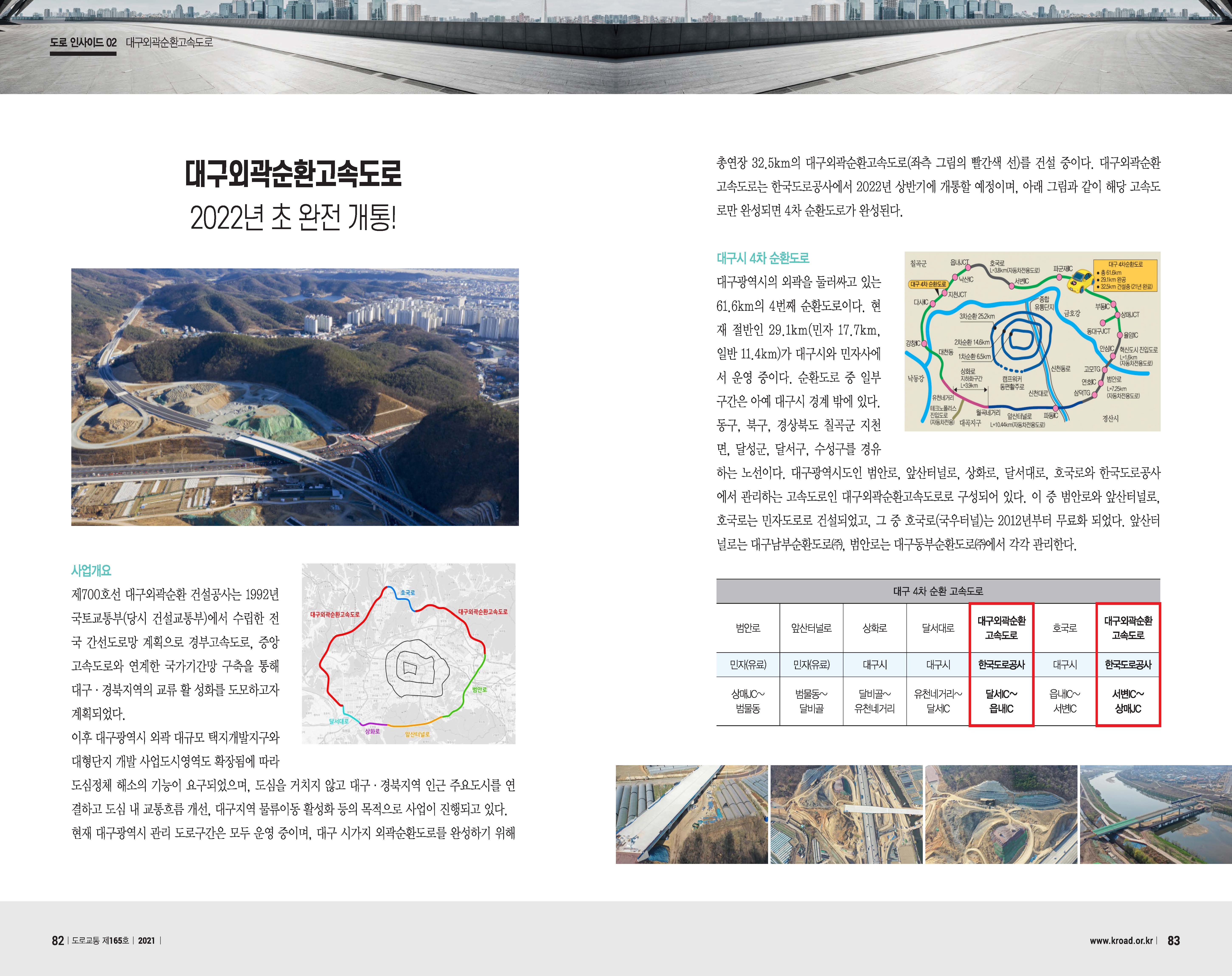Click the 유천네거리~달서IC table cell
Screen dimensions: 1232x976
938,701
